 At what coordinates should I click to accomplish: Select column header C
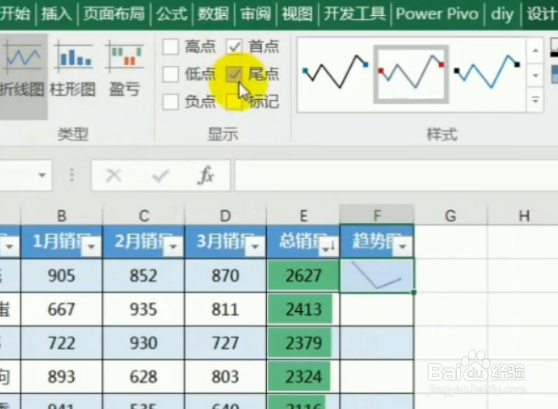(x=143, y=215)
